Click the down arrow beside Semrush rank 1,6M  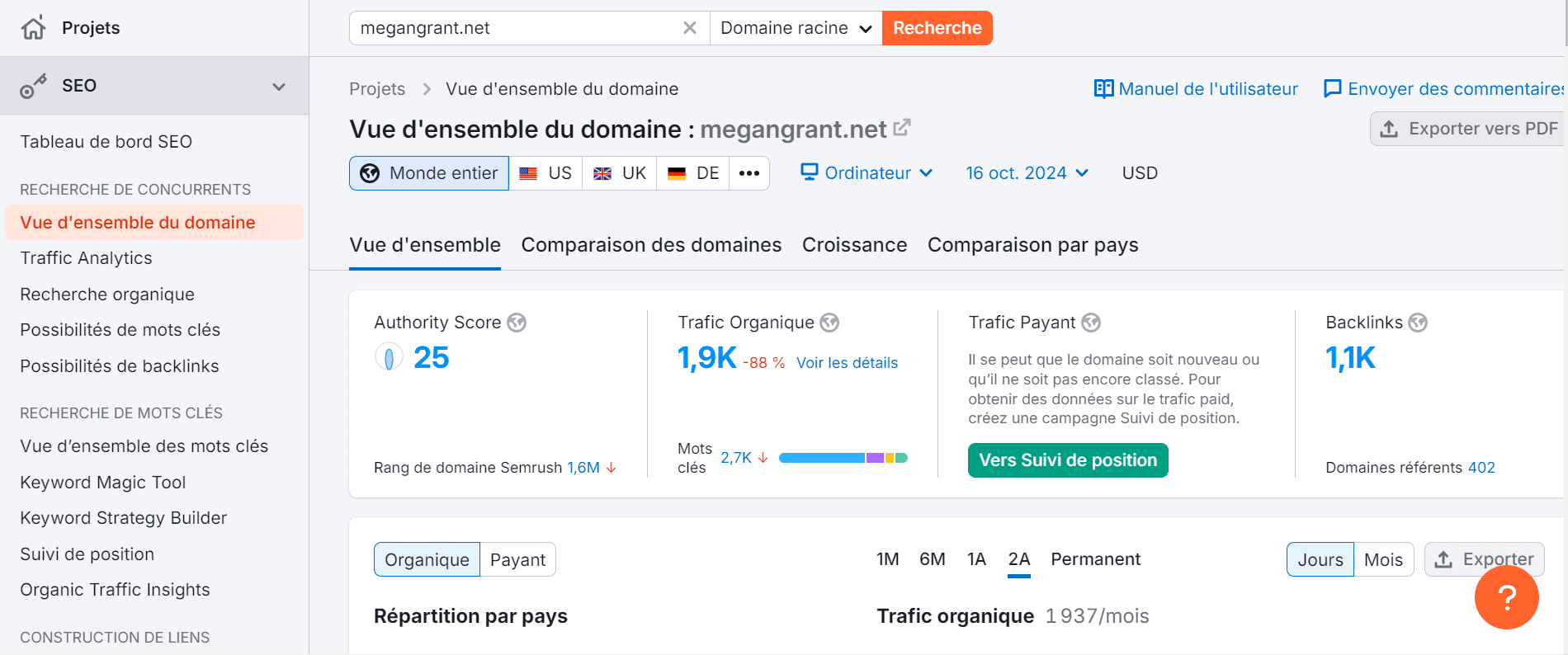pyautogui.click(x=612, y=468)
